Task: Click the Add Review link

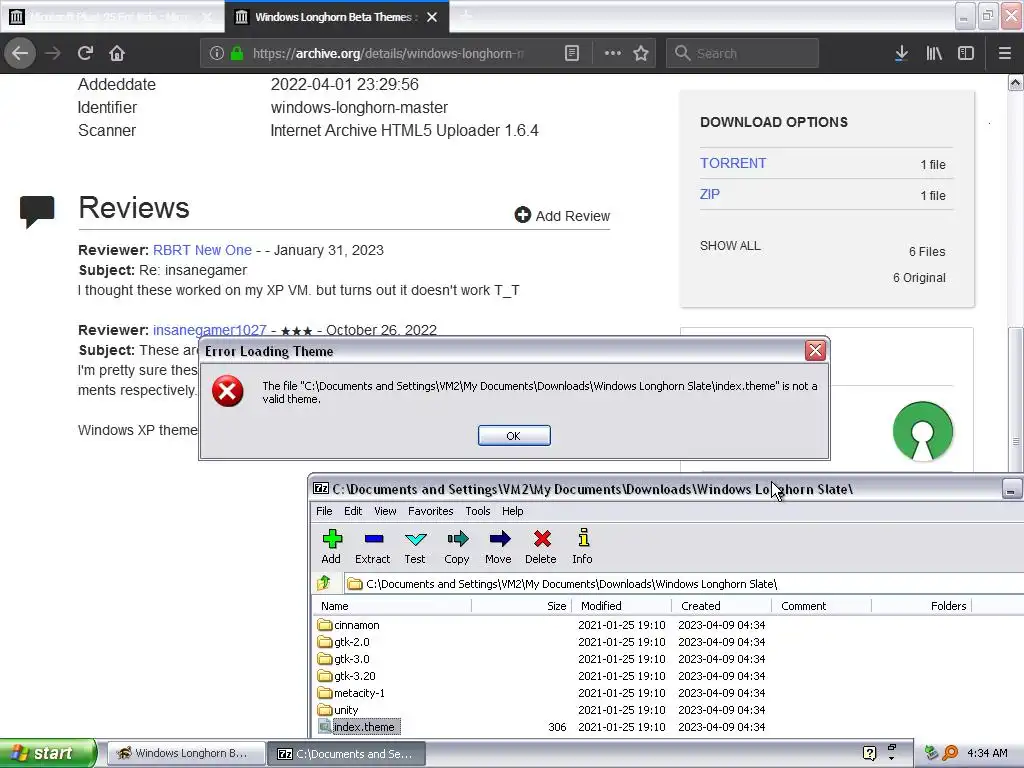Action: click(x=562, y=216)
